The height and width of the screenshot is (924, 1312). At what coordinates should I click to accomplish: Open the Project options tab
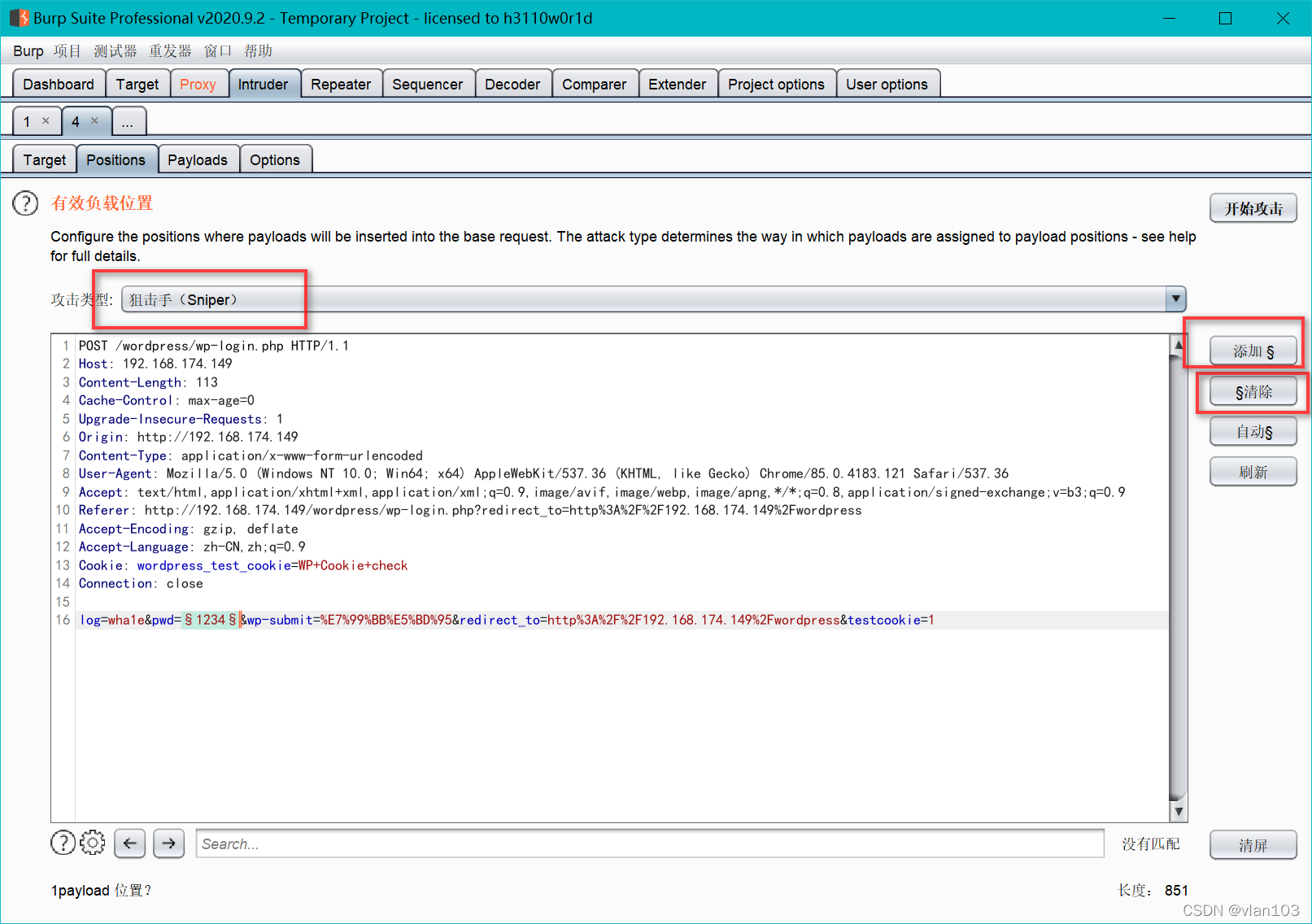point(777,85)
